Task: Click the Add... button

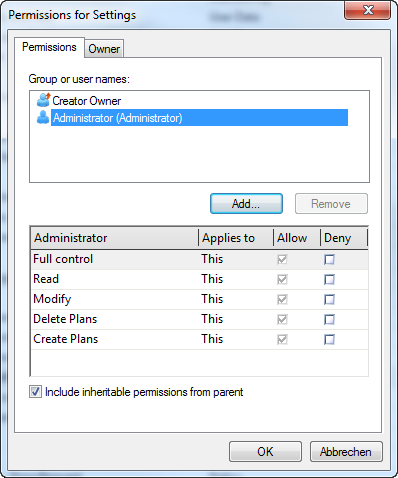Action: pos(246,204)
